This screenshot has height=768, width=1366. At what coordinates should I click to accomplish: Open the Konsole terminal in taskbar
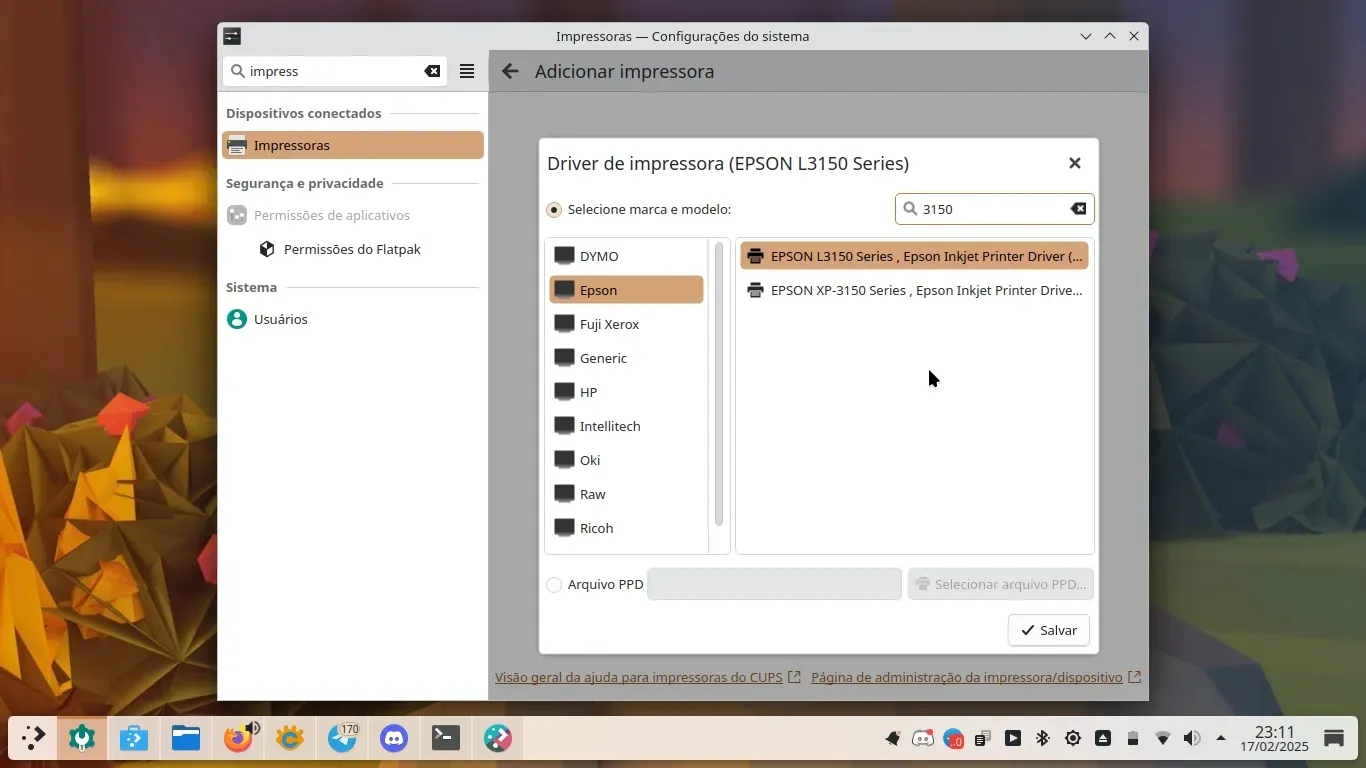click(x=446, y=739)
